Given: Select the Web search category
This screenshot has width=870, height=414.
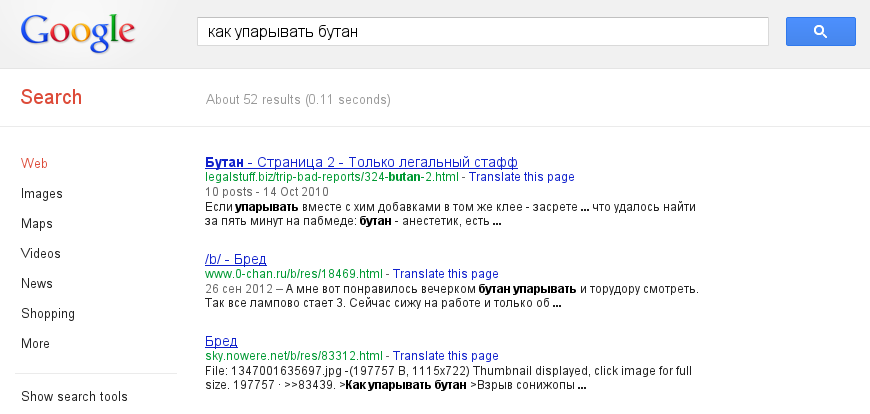Looking at the screenshot, I should [34, 164].
